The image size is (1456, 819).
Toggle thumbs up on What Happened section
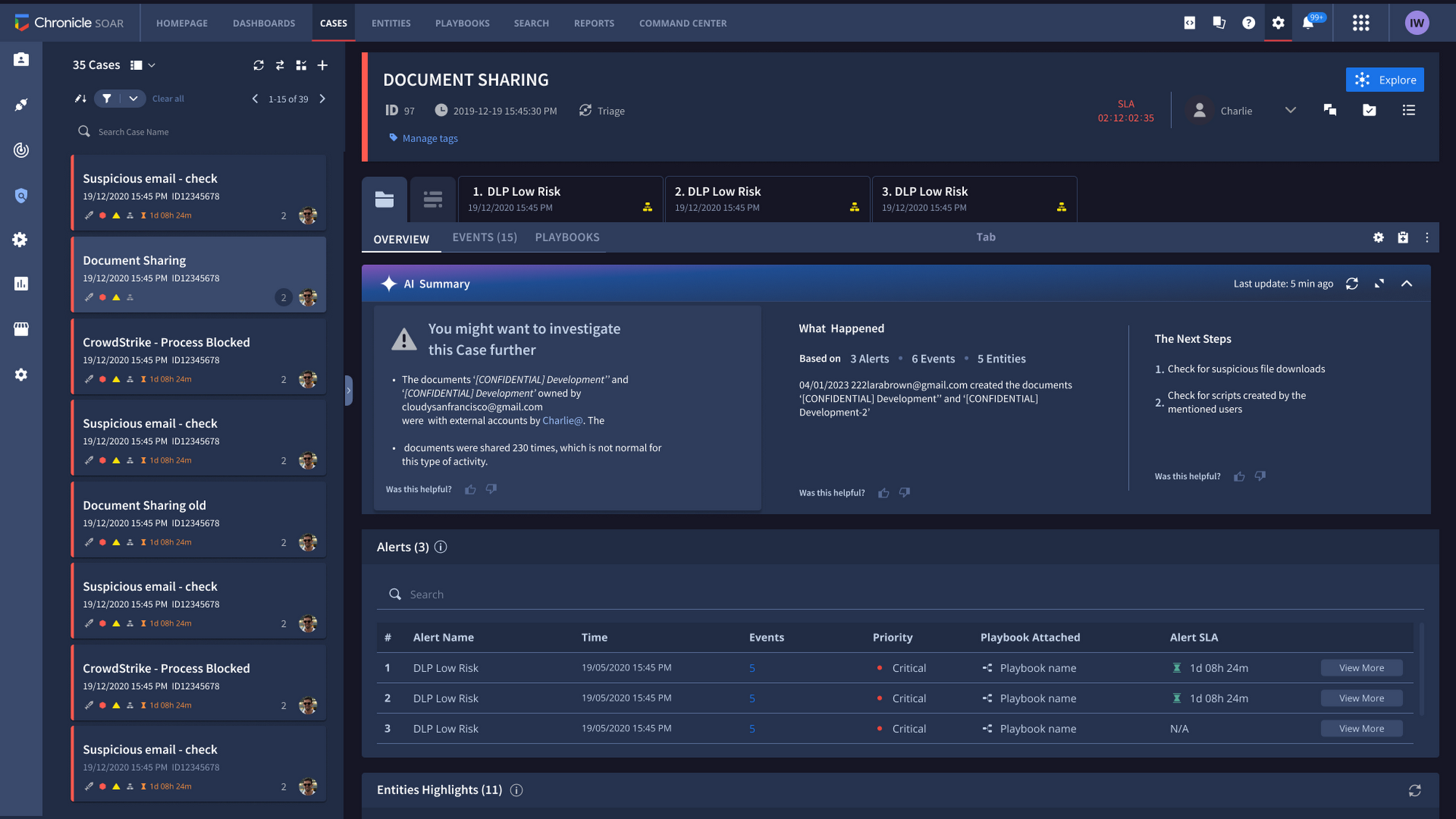pyautogui.click(x=884, y=491)
